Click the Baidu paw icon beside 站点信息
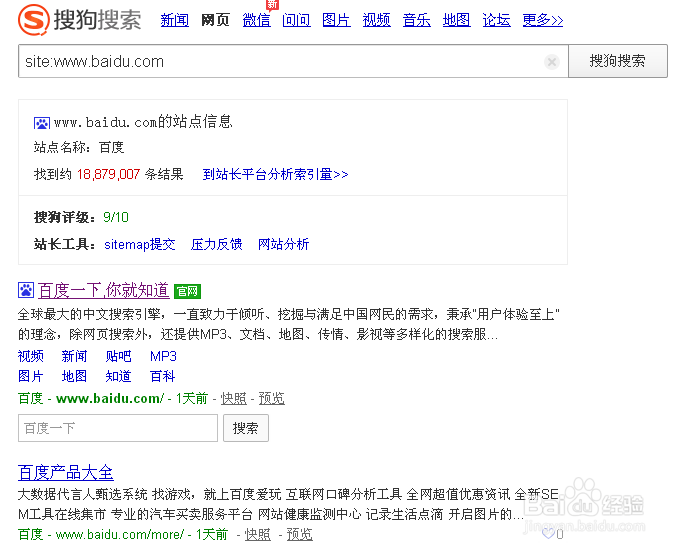The height and width of the screenshot is (551, 683). [x=42, y=123]
